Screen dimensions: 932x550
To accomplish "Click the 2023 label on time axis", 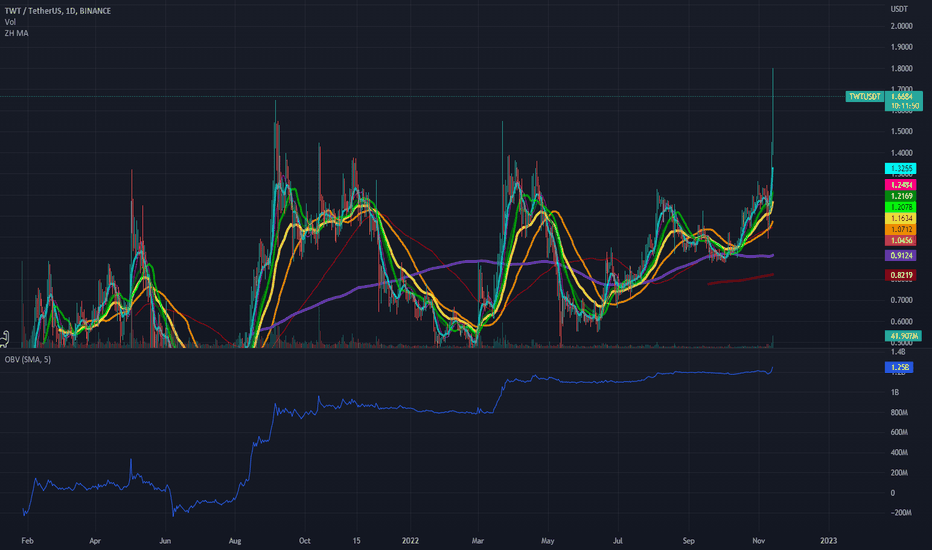I will click(828, 541).
